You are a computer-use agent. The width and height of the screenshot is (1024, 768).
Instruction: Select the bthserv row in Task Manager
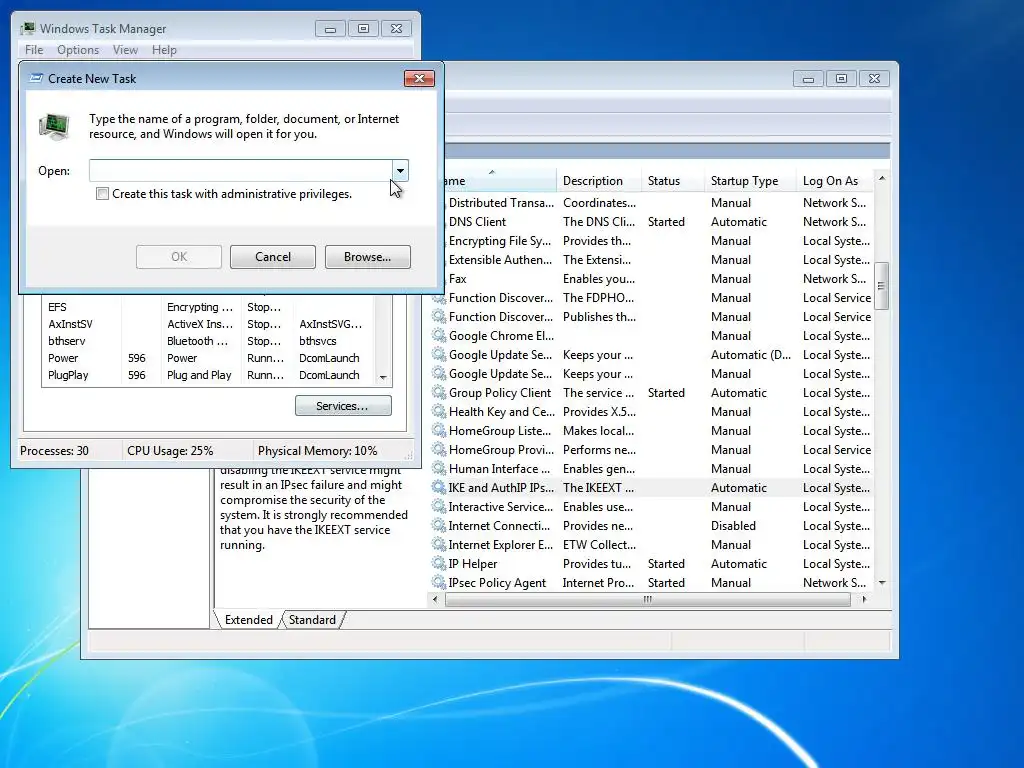[x=209, y=341]
